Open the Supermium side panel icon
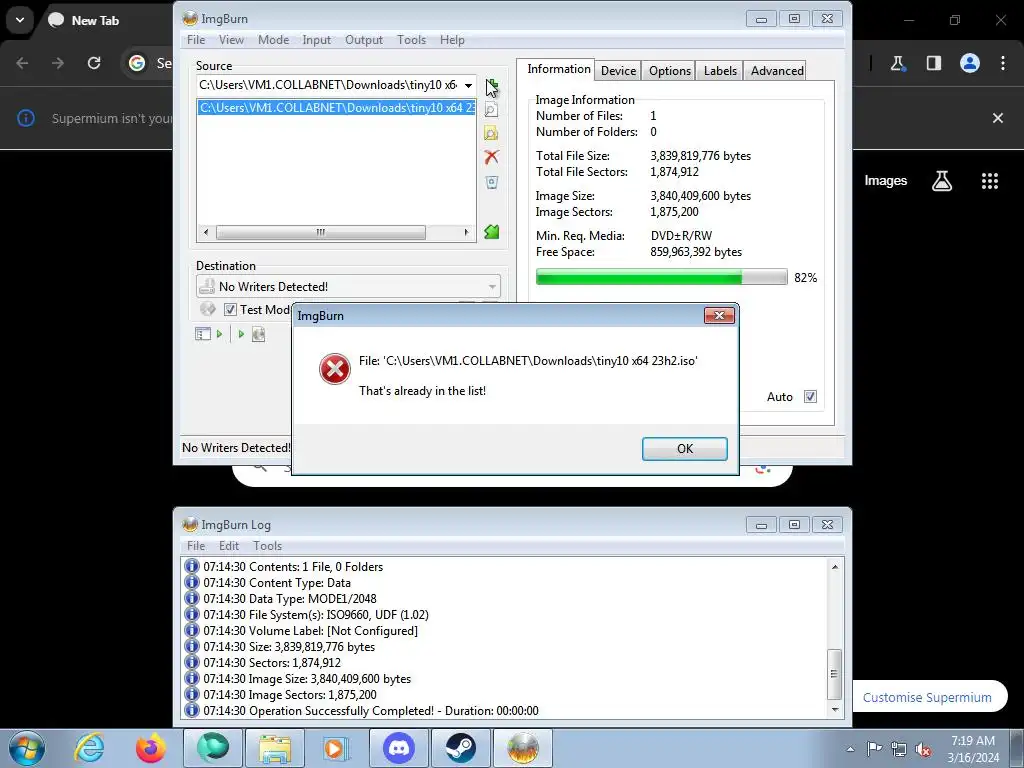This screenshot has height=768, width=1024. pos(934,63)
